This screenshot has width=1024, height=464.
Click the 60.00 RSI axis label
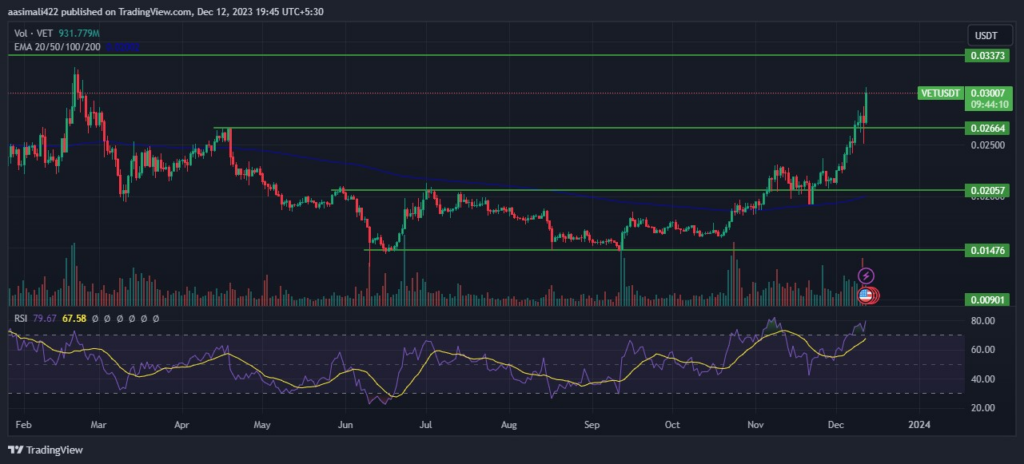pos(982,350)
